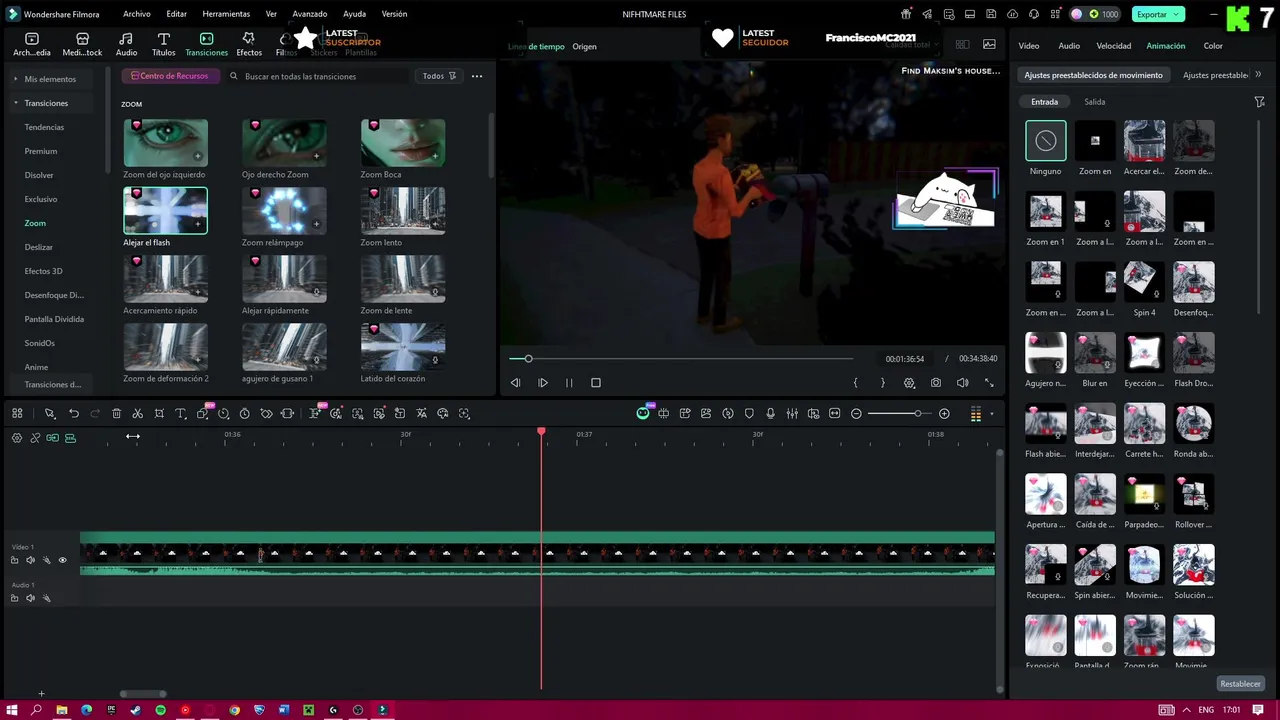1280x720 pixels.
Task: Click the voice-over microphone icon
Action: (770, 414)
